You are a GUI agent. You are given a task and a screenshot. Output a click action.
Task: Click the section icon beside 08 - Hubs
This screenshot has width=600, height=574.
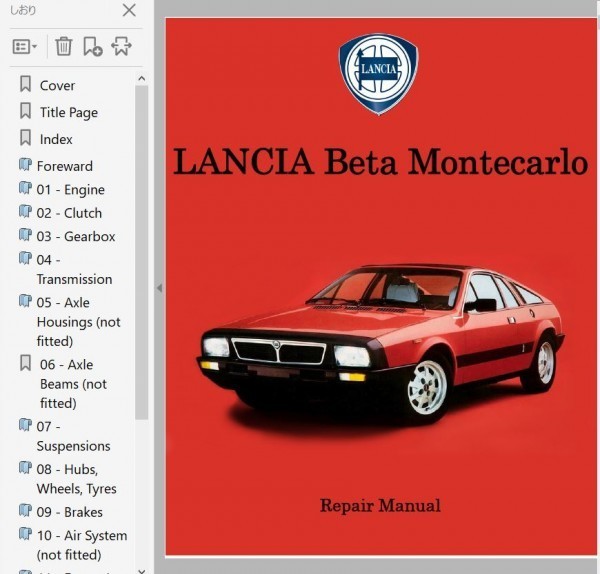[x=25, y=467]
